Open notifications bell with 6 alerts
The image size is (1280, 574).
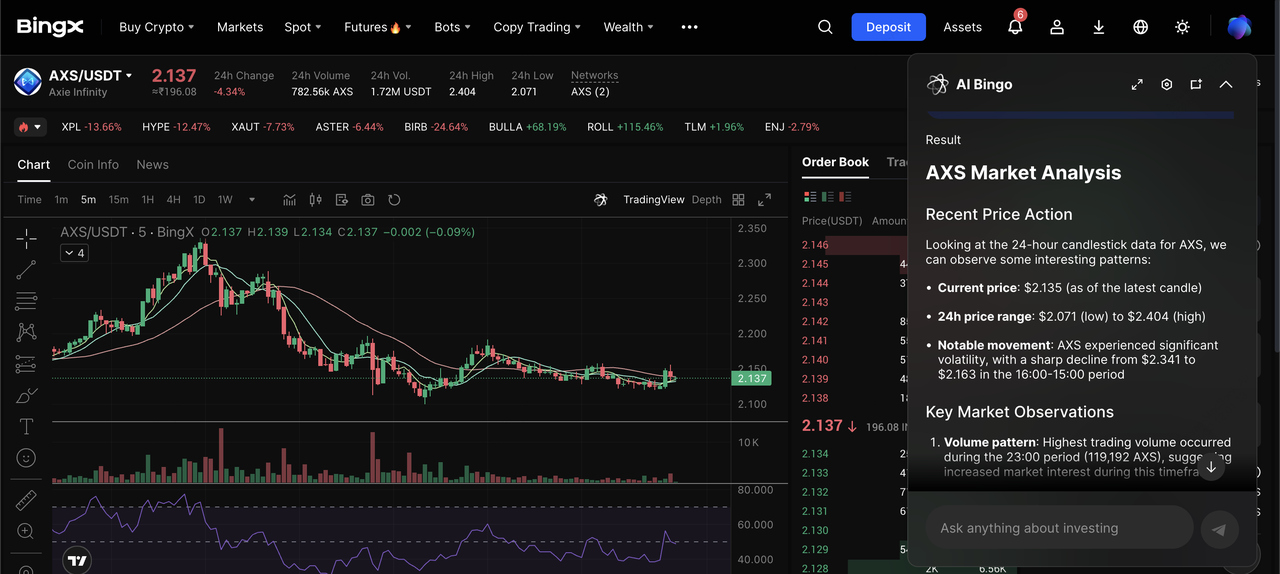click(x=1015, y=27)
